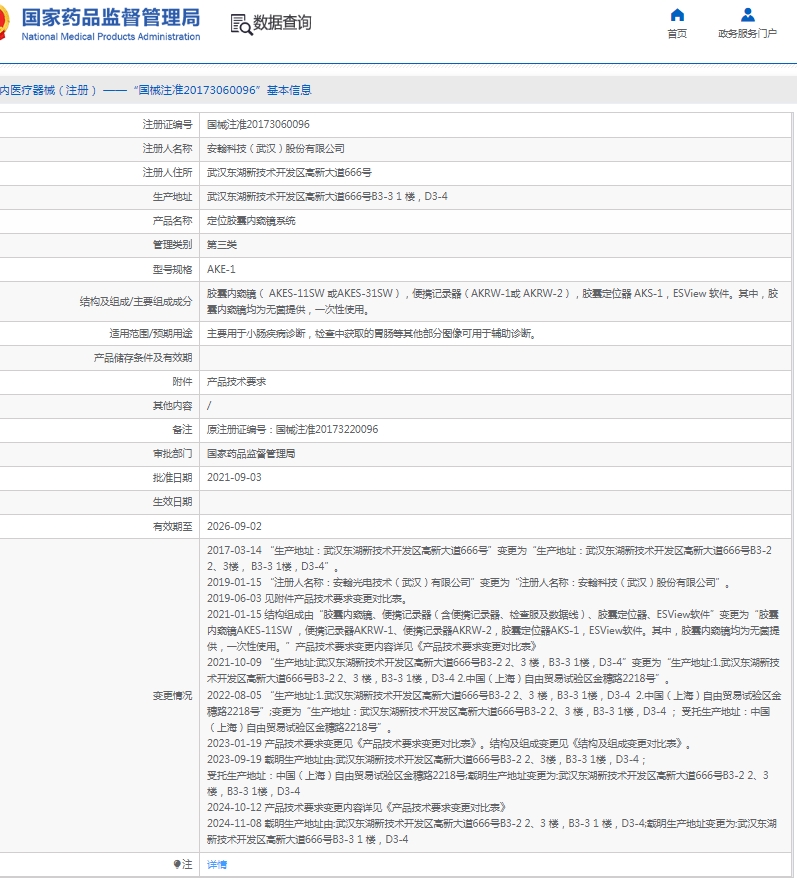Click approval department value 国家药品监督管理局

pyautogui.click(x=251, y=454)
